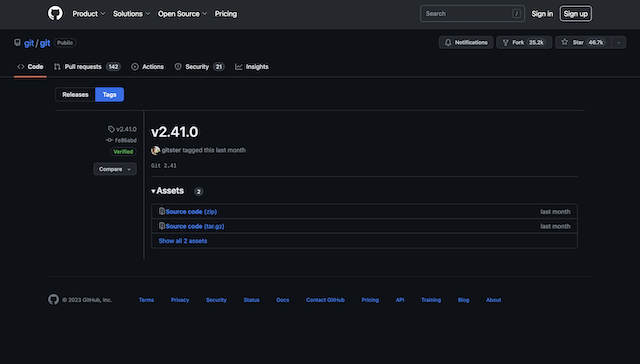Open the footer Security link
640x364 pixels.
click(x=216, y=300)
